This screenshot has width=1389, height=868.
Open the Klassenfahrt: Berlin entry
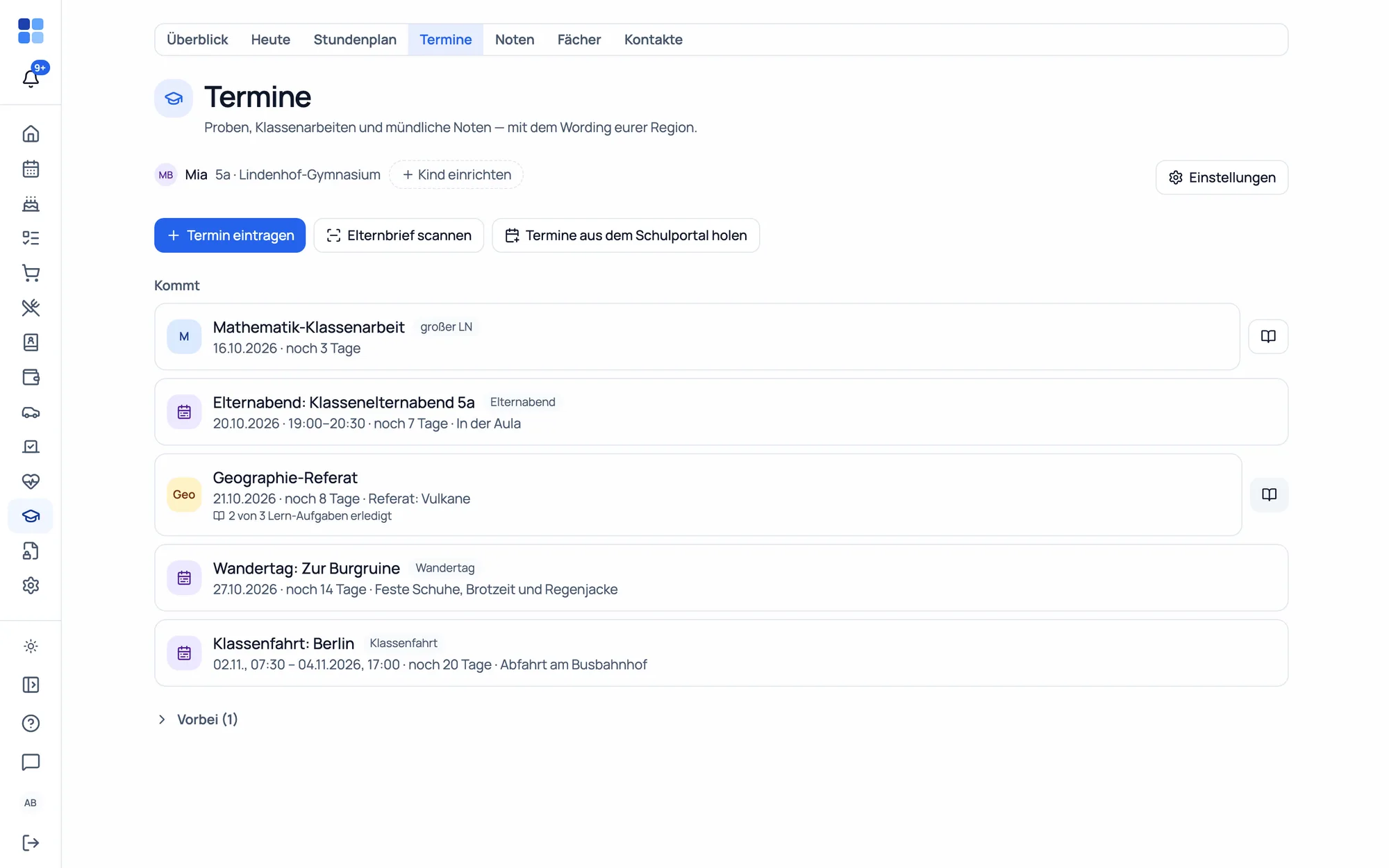[x=721, y=653]
